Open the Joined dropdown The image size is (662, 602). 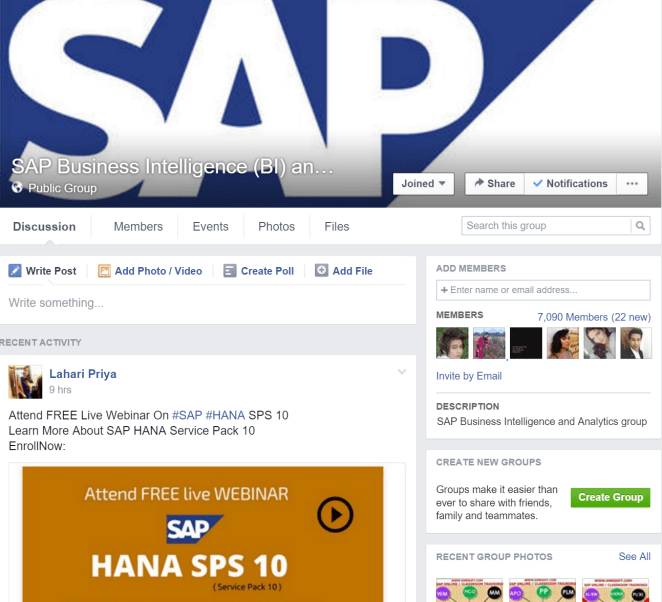pyautogui.click(x=425, y=184)
